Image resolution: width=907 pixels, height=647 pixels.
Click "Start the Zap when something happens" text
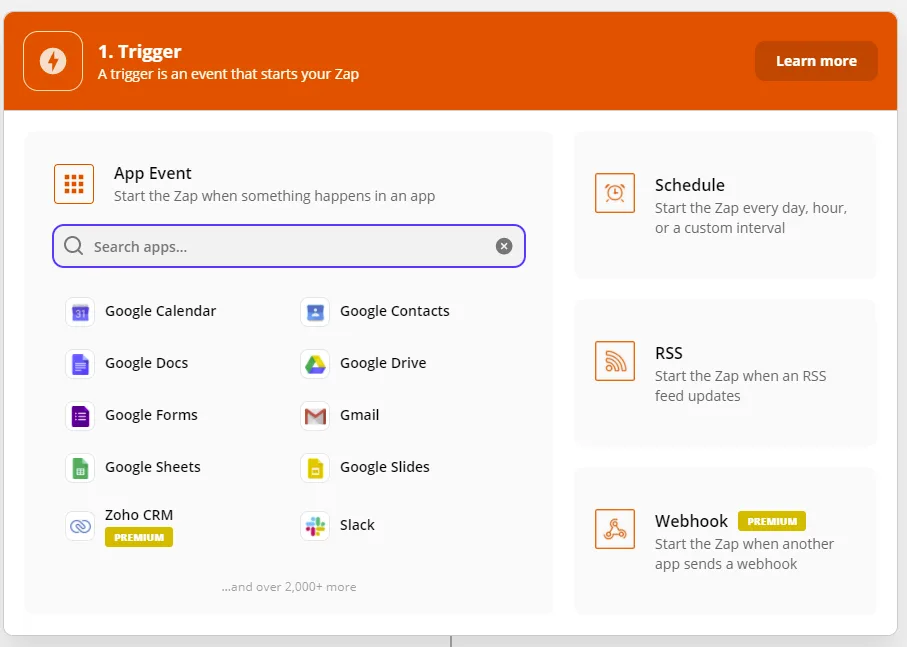click(x=274, y=196)
